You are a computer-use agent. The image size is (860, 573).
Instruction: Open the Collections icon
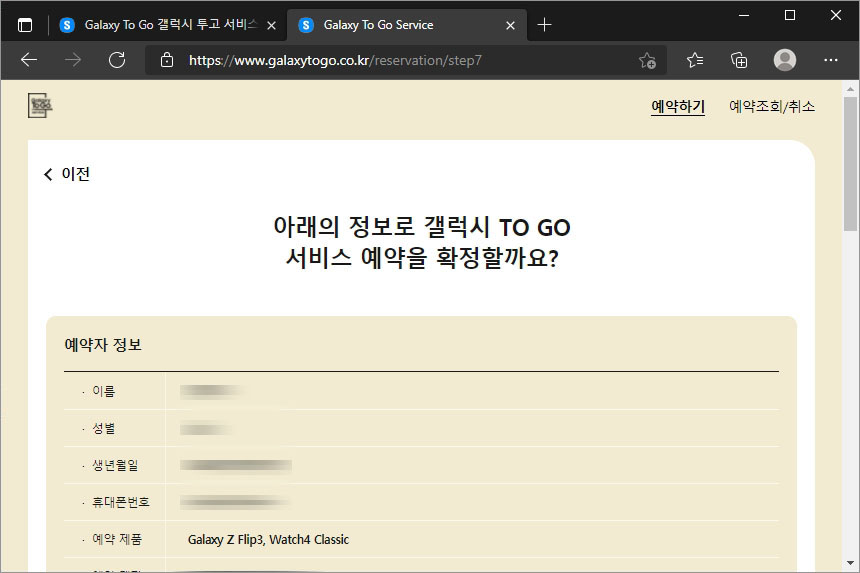pyautogui.click(x=739, y=60)
